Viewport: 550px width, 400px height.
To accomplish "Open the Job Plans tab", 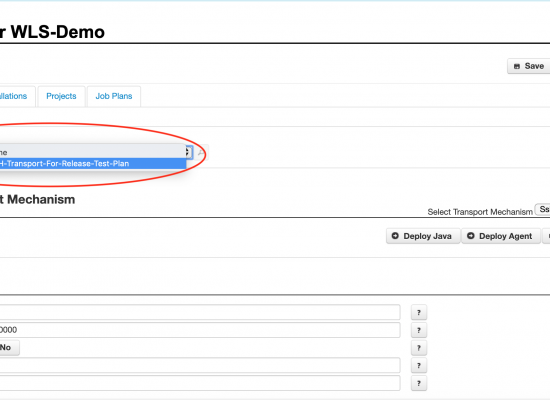I will 114,96.
